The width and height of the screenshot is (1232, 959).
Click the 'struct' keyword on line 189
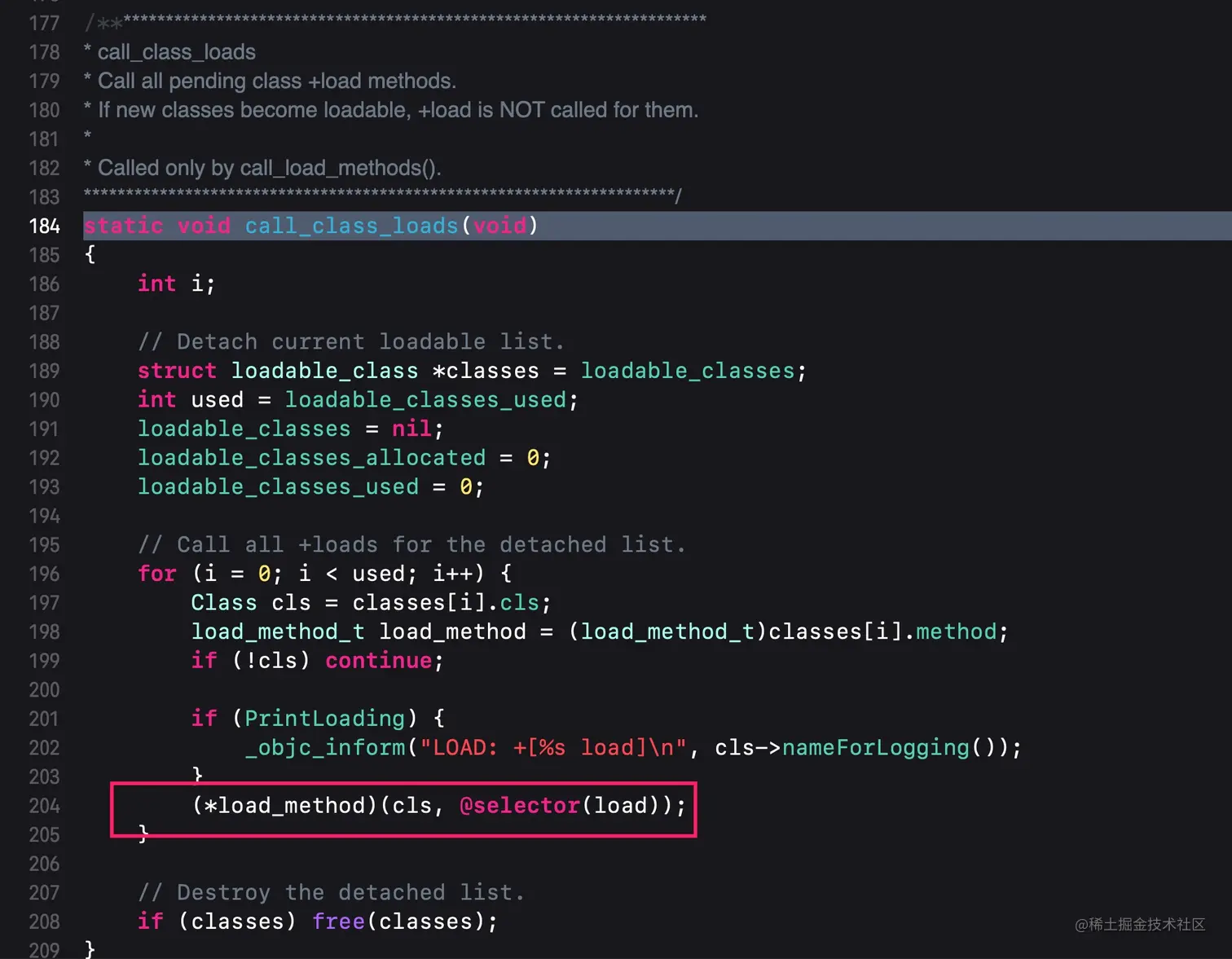tap(177, 371)
